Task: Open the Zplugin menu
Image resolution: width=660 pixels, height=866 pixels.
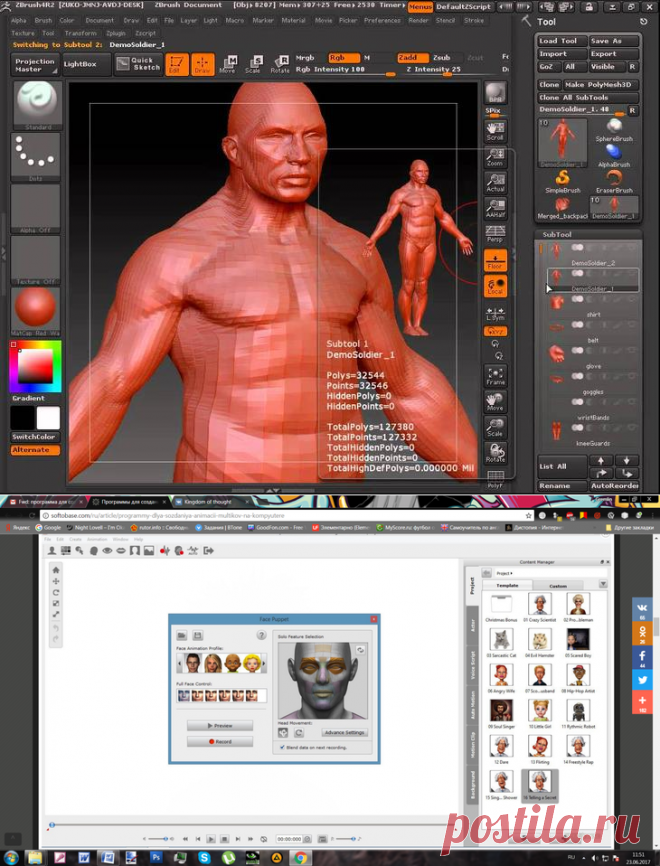Action: (116, 34)
